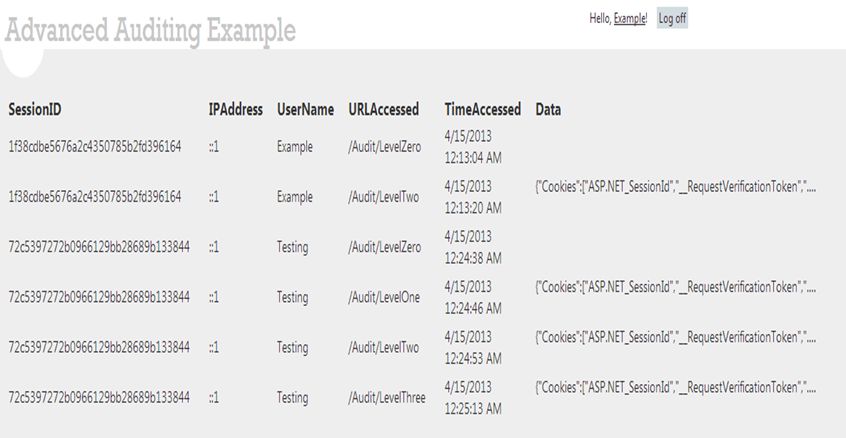Click the Testing username in the last row
This screenshot has width=846, height=438.
pyautogui.click(x=292, y=398)
